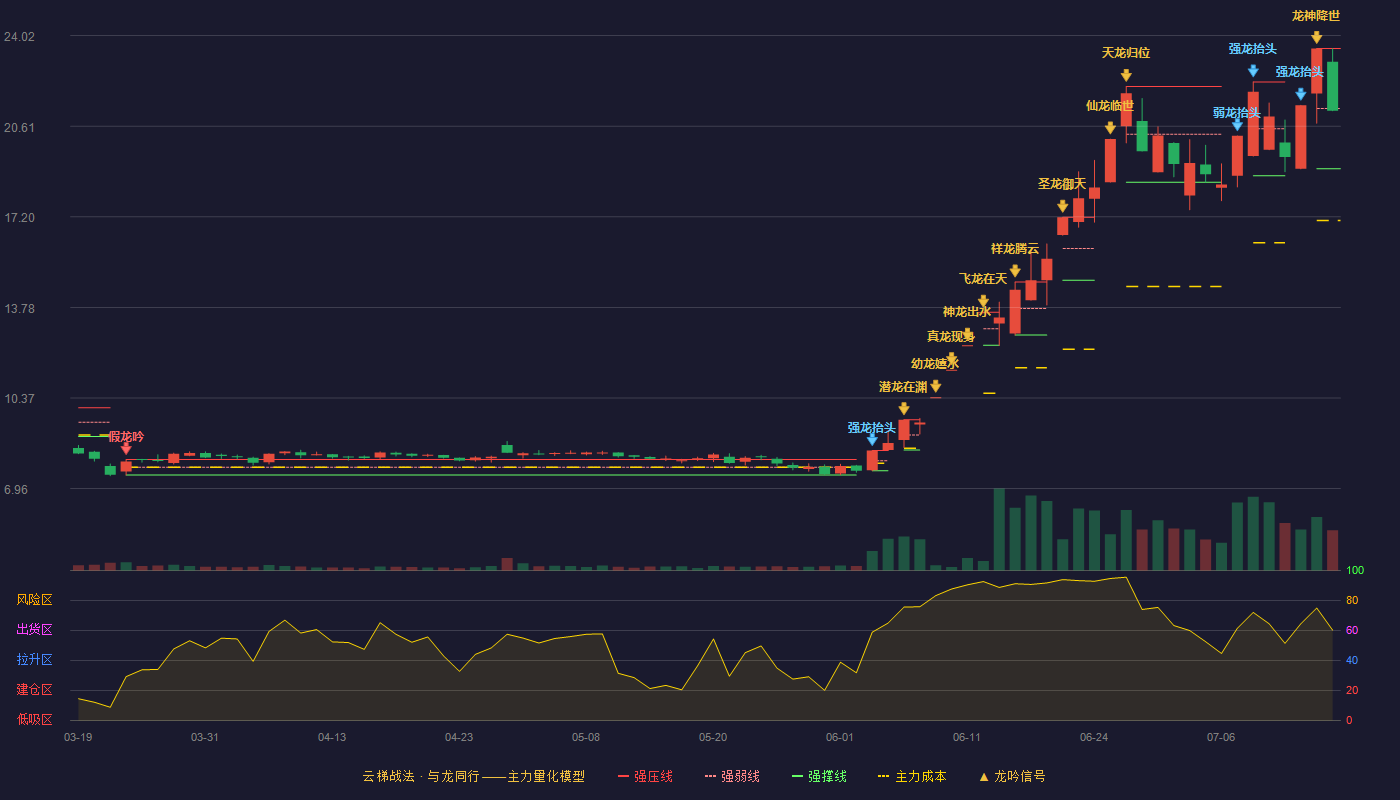Click the yellow arrow under 龙神降世

[1317, 37]
